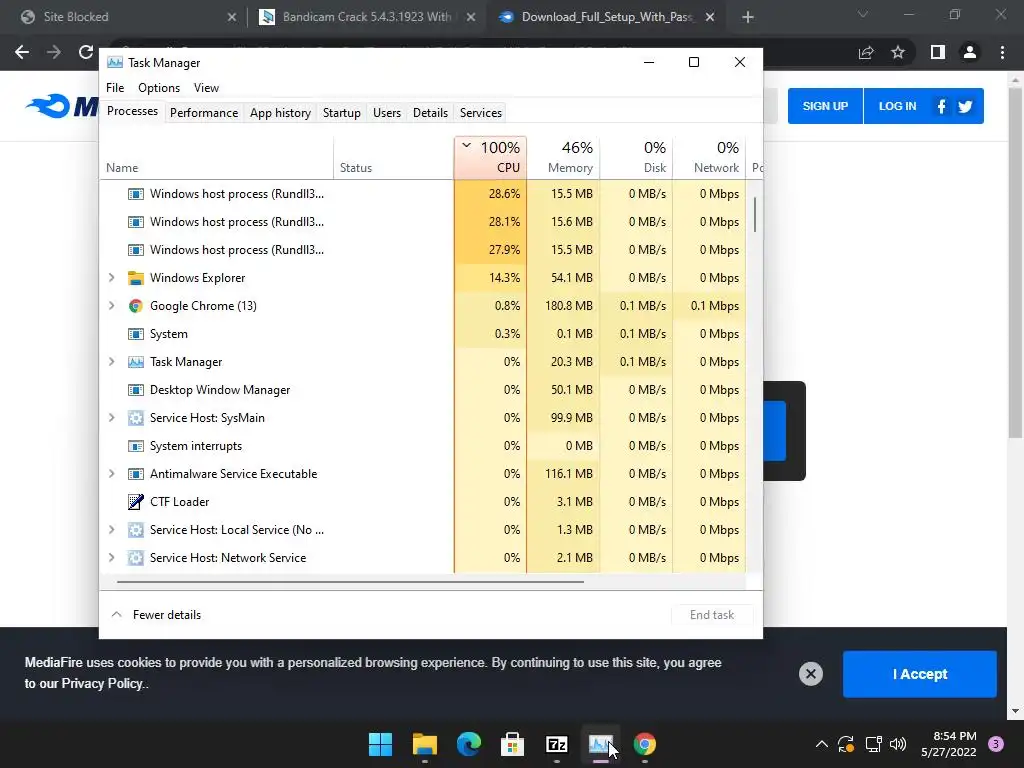Click the Task Manager vertical scrollbar thumb

(x=755, y=214)
